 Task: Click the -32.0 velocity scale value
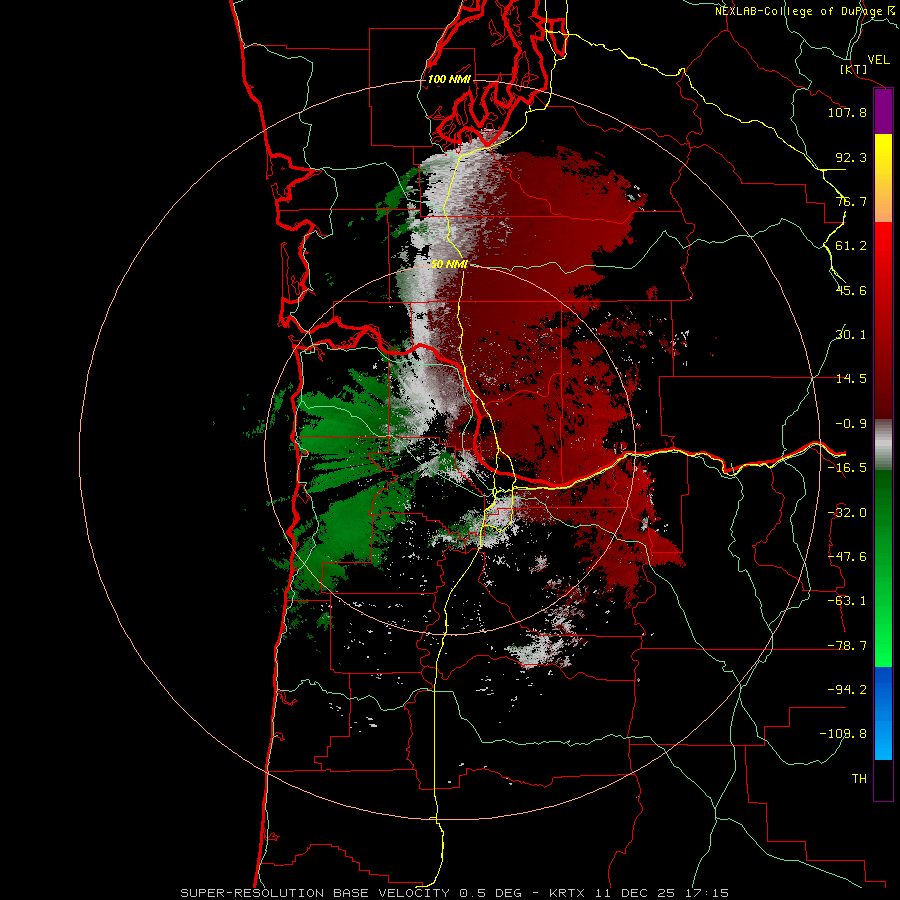tap(847, 513)
